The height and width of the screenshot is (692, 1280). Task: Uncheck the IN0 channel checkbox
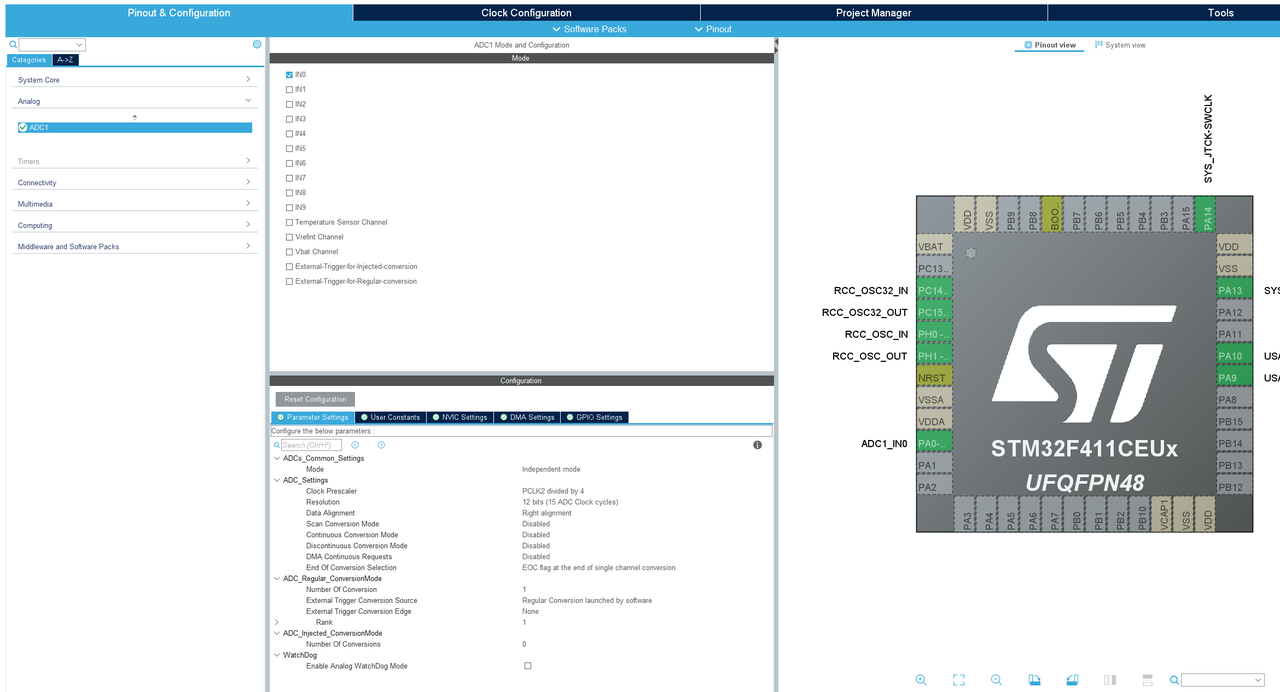point(289,75)
